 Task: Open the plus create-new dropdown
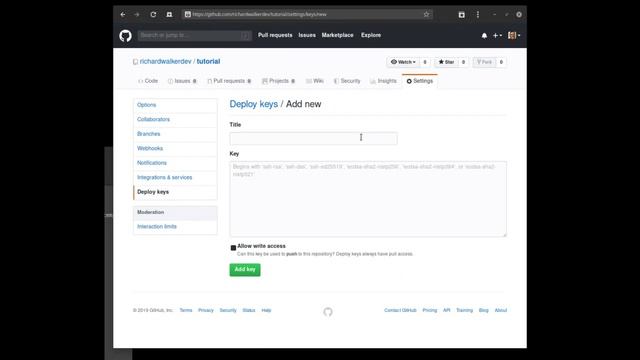coord(497,36)
